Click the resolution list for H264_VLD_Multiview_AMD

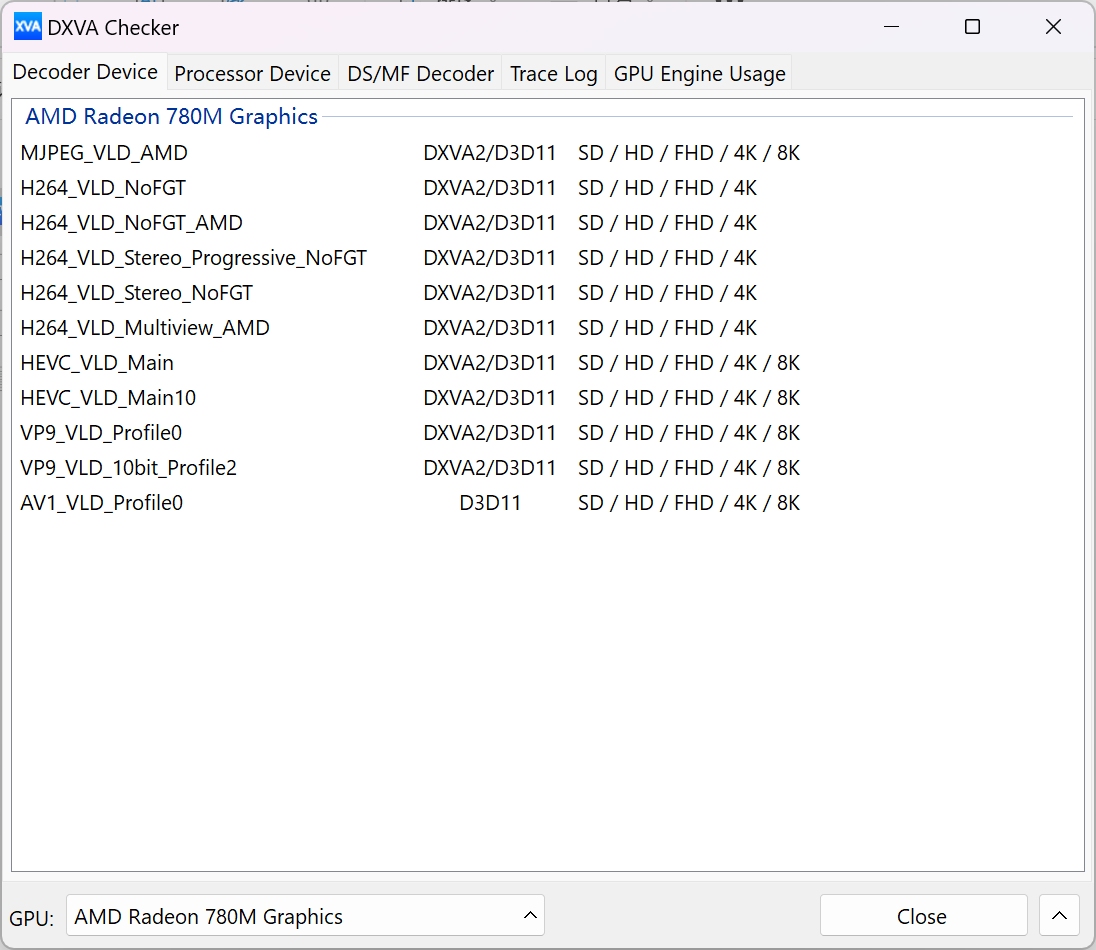point(668,328)
